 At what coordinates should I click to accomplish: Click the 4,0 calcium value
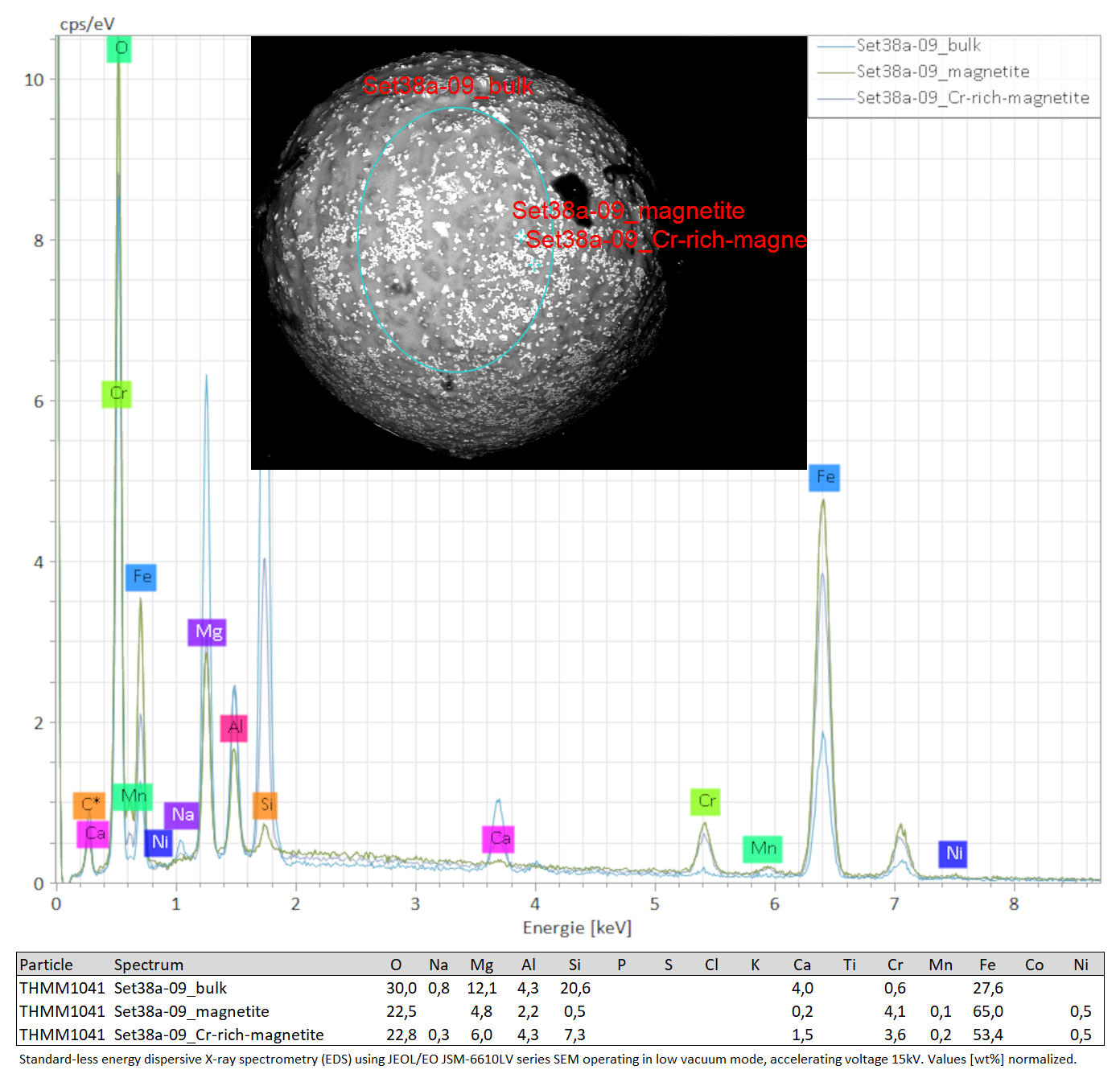802,988
